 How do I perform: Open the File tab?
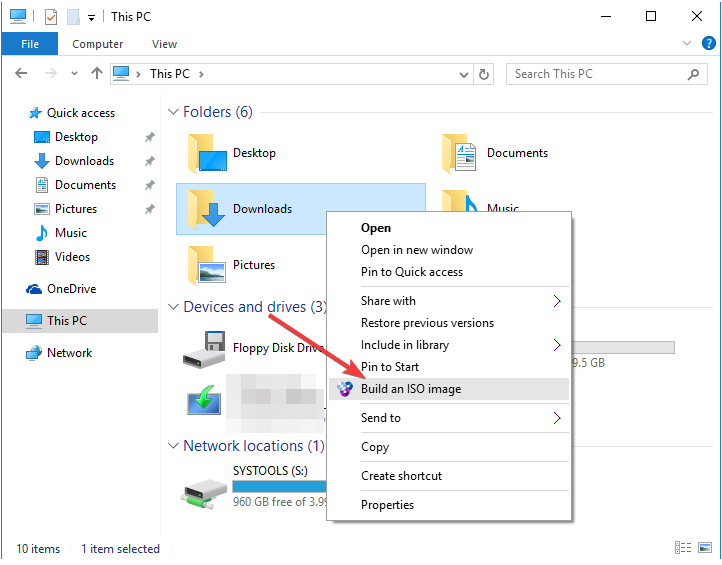[x=30, y=44]
